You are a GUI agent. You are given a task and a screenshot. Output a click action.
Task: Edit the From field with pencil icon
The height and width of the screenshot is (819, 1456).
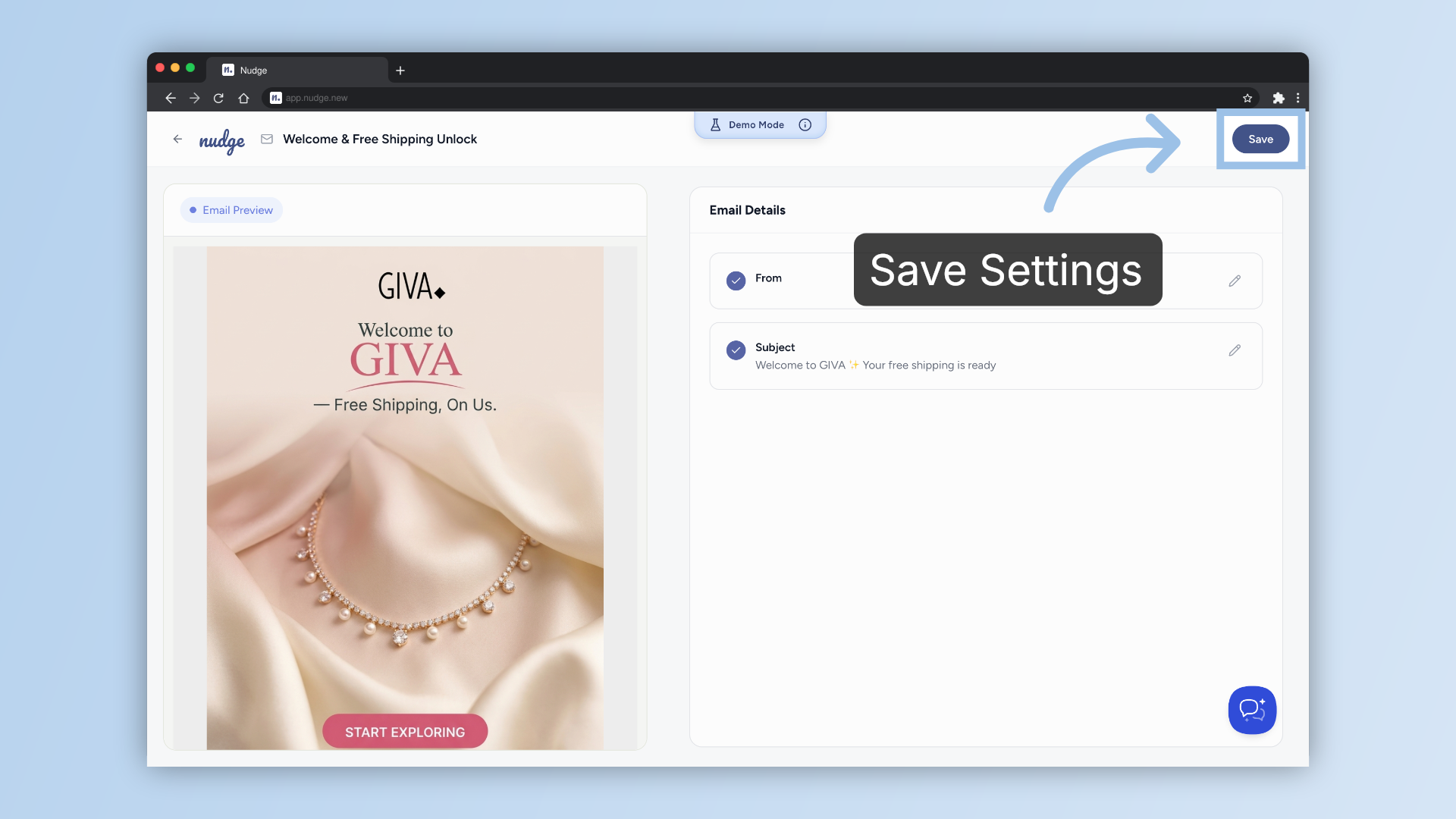coord(1235,281)
